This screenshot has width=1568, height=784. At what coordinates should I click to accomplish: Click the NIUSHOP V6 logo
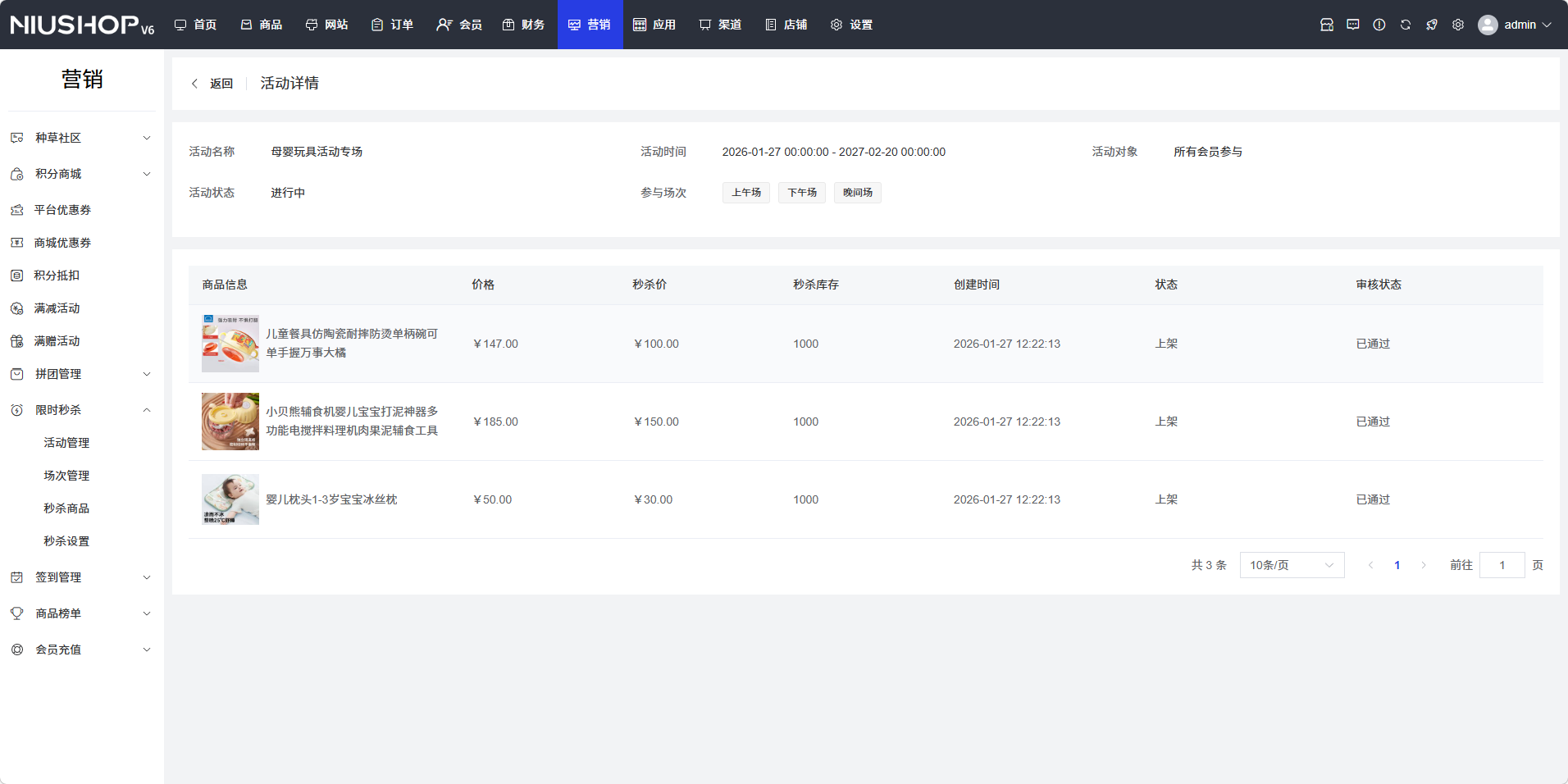[82, 25]
